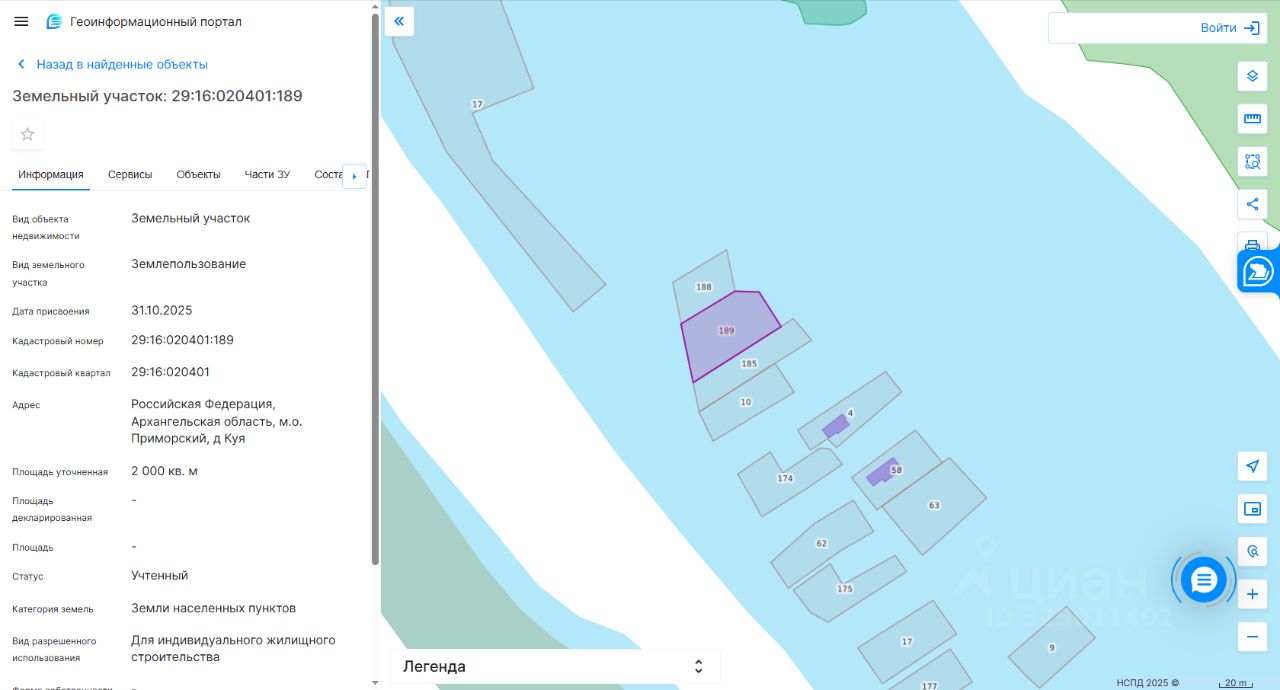Activate the area selection search tool
The height and width of the screenshot is (690, 1280).
tap(1252, 161)
